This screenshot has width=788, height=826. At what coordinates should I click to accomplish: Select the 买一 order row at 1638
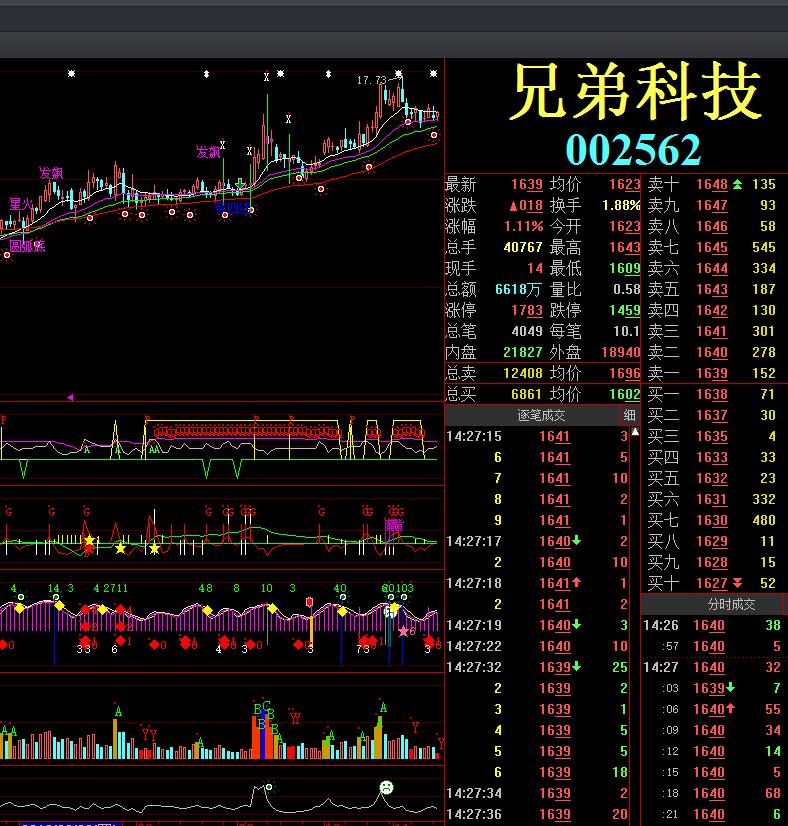pyautogui.click(x=712, y=394)
